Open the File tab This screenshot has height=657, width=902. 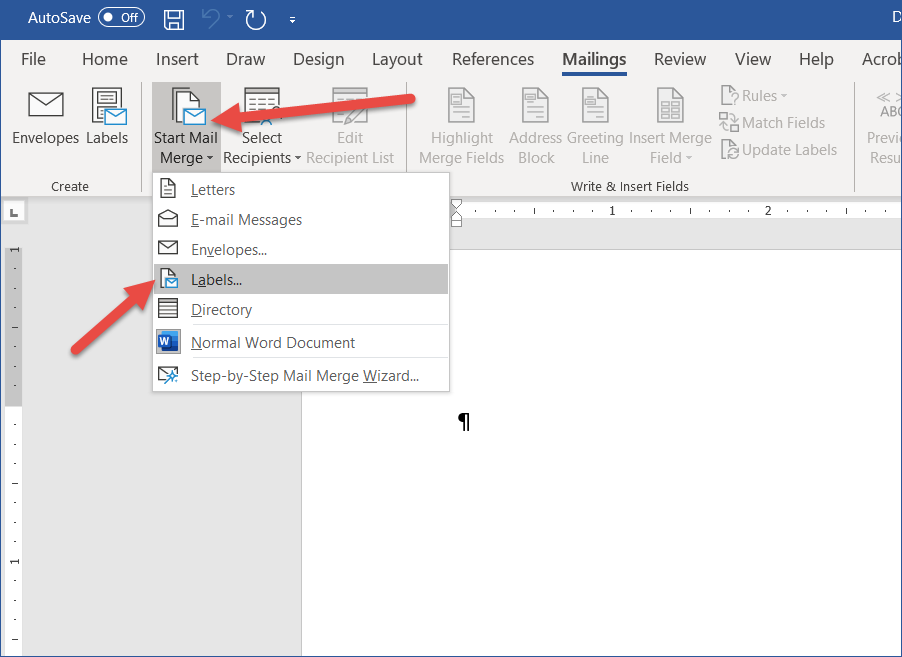pyautogui.click(x=33, y=59)
